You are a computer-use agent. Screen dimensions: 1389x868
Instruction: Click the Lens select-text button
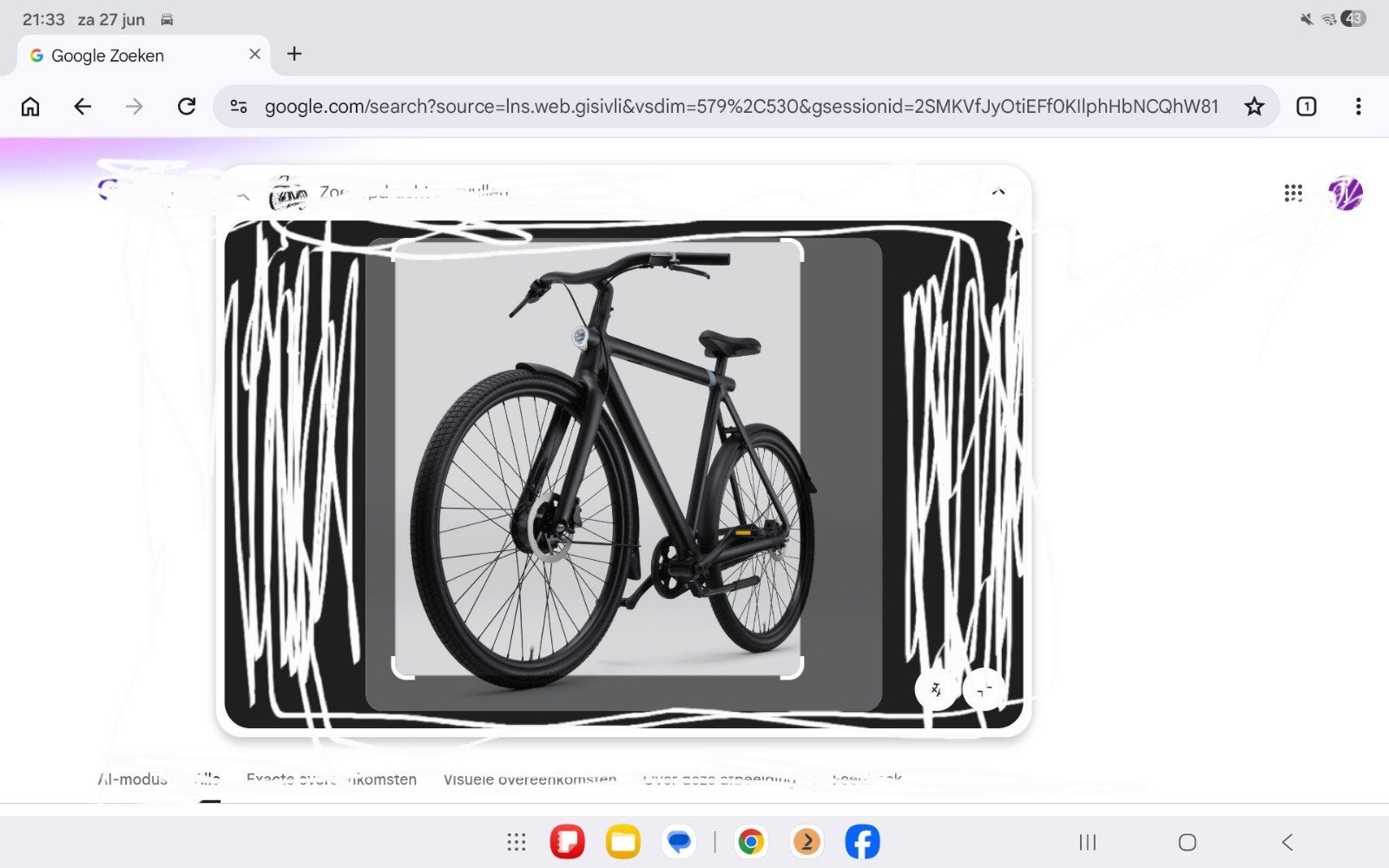(x=984, y=690)
